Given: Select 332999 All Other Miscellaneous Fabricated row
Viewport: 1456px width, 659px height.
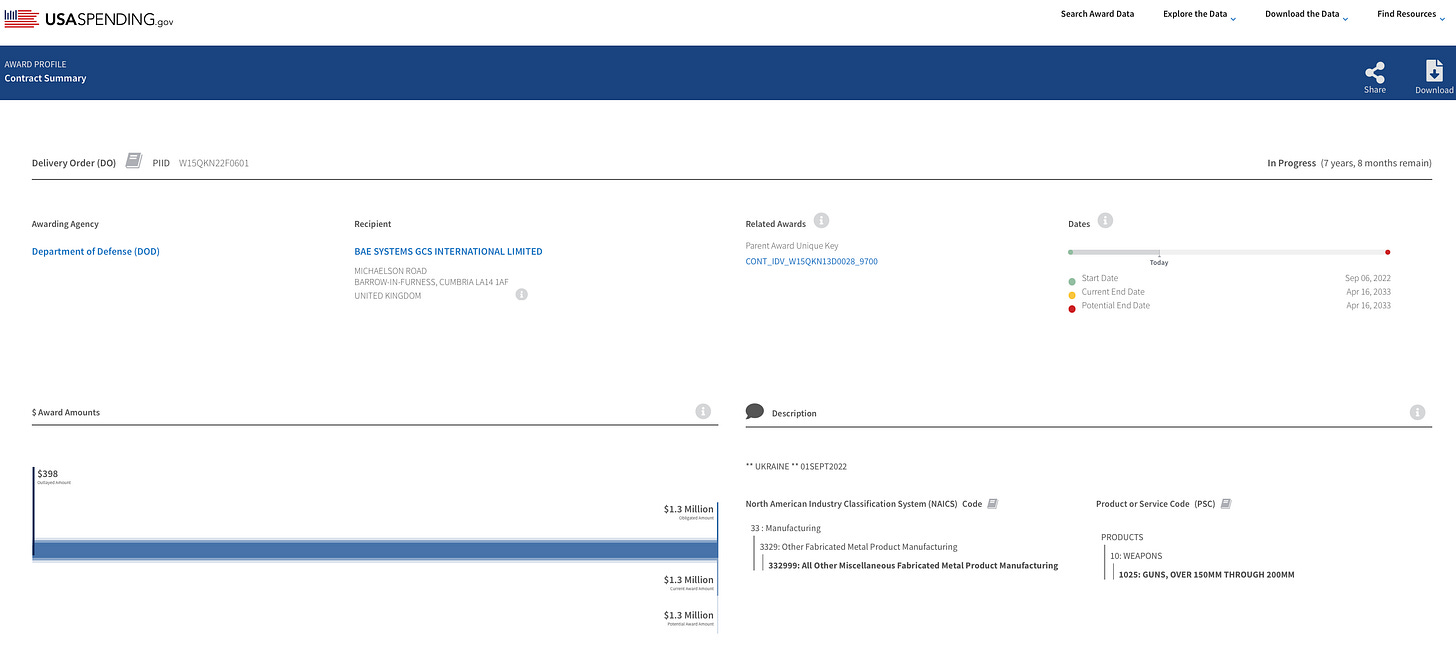Looking at the screenshot, I should (913, 565).
